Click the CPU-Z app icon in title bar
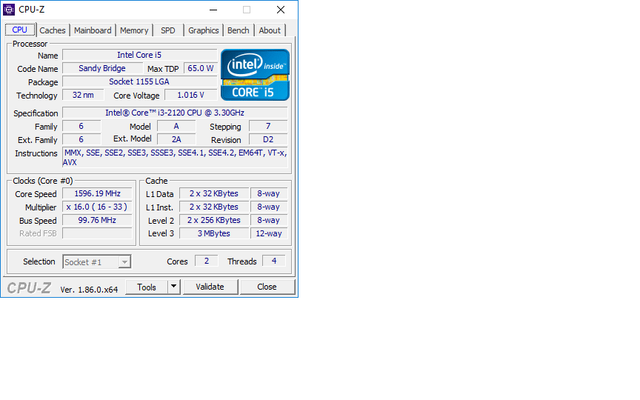 pyautogui.click(x=9, y=9)
